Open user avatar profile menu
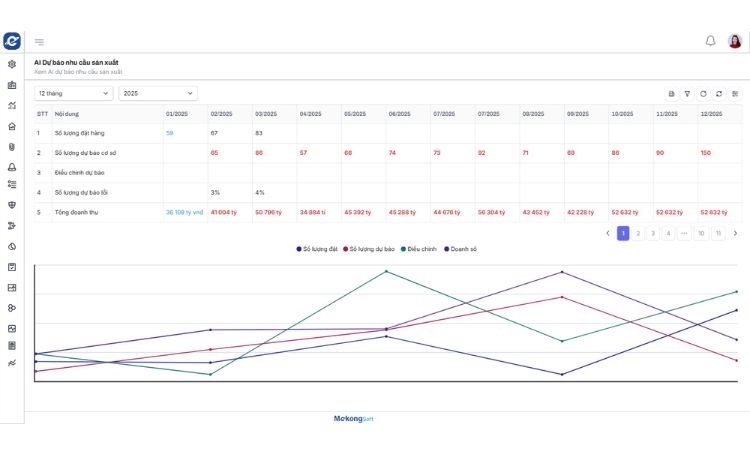750x455 pixels. pos(735,41)
